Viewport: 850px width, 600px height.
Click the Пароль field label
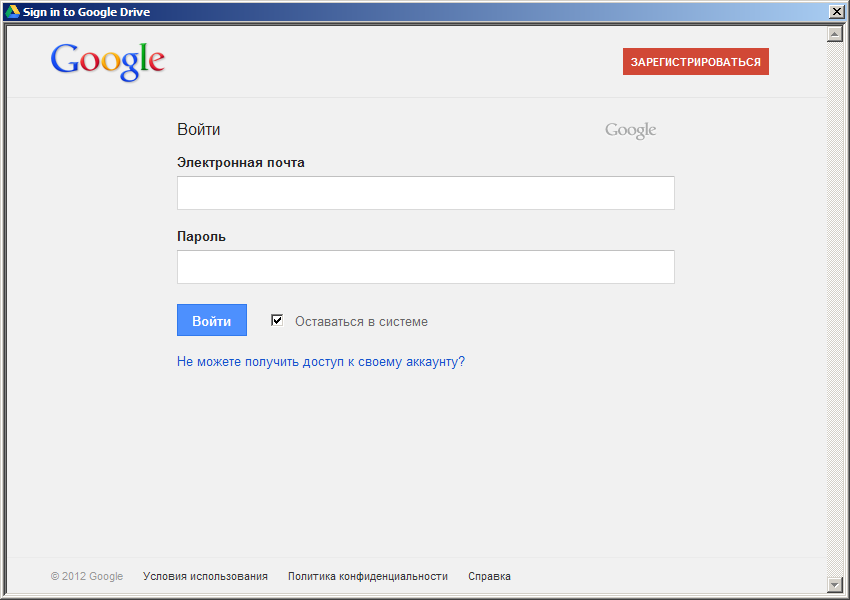pyautogui.click(x=201, y=237)
